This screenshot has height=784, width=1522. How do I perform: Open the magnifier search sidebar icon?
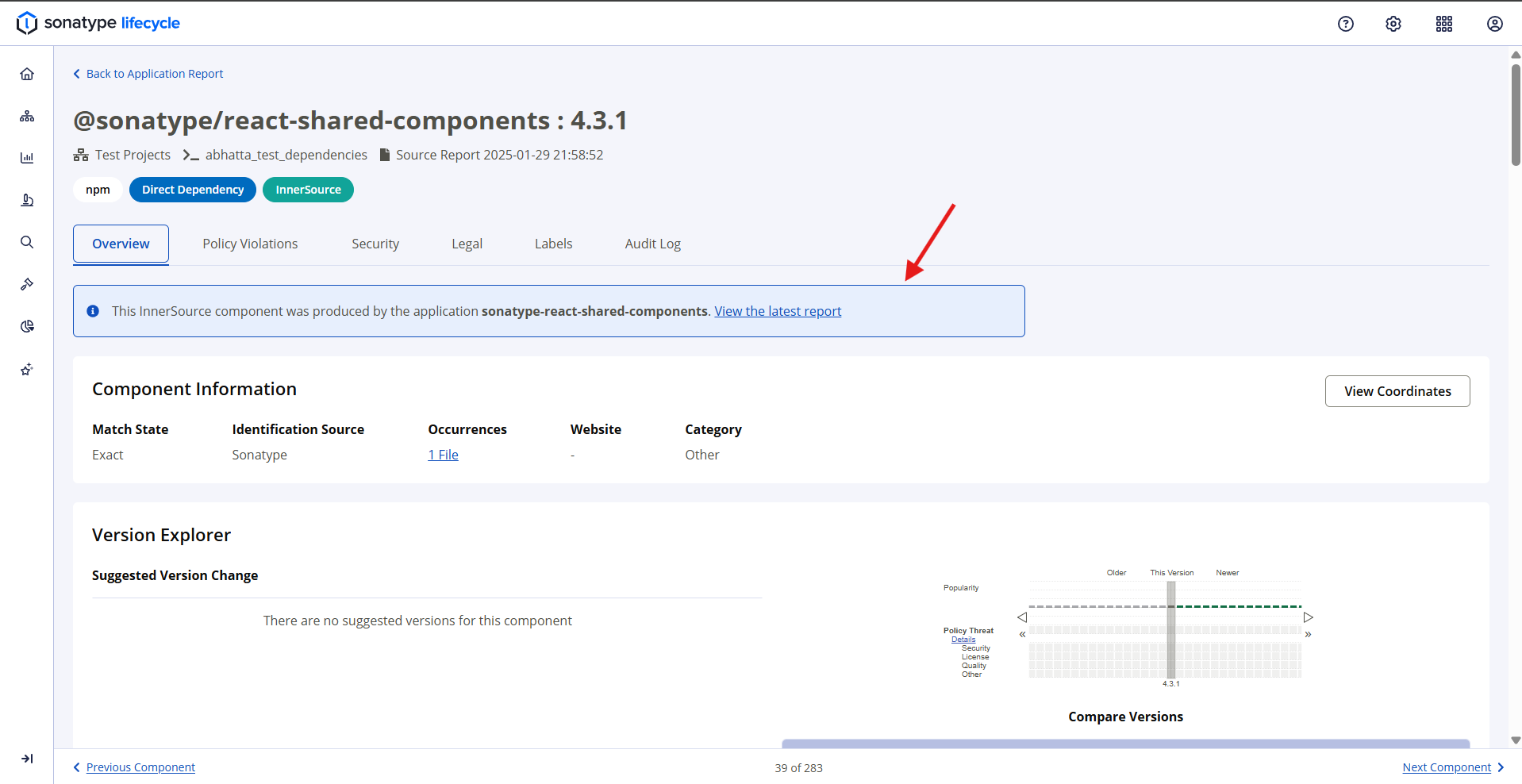coord(27,242)
